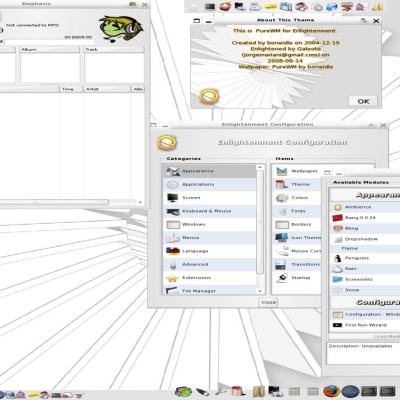Click the green mascot icon in the bottom dock
This screenshot has height=400, width=400.
tap(183, 391)
